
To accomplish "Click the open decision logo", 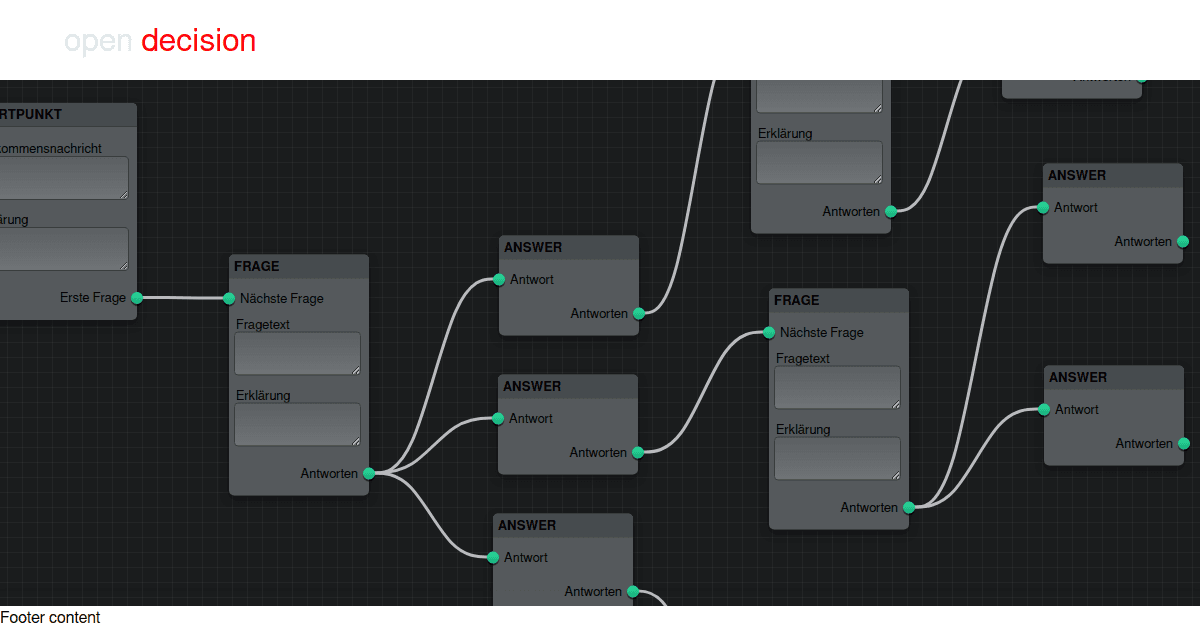I will click(160, 41).
